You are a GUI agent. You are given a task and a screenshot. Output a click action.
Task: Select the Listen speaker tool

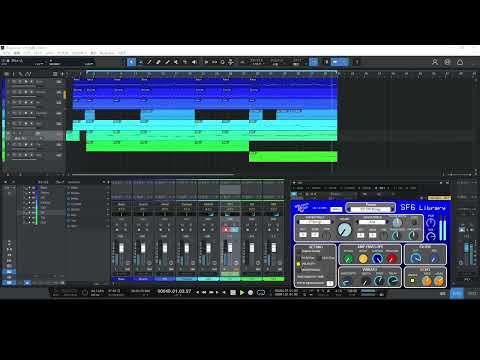pos(194,62)
